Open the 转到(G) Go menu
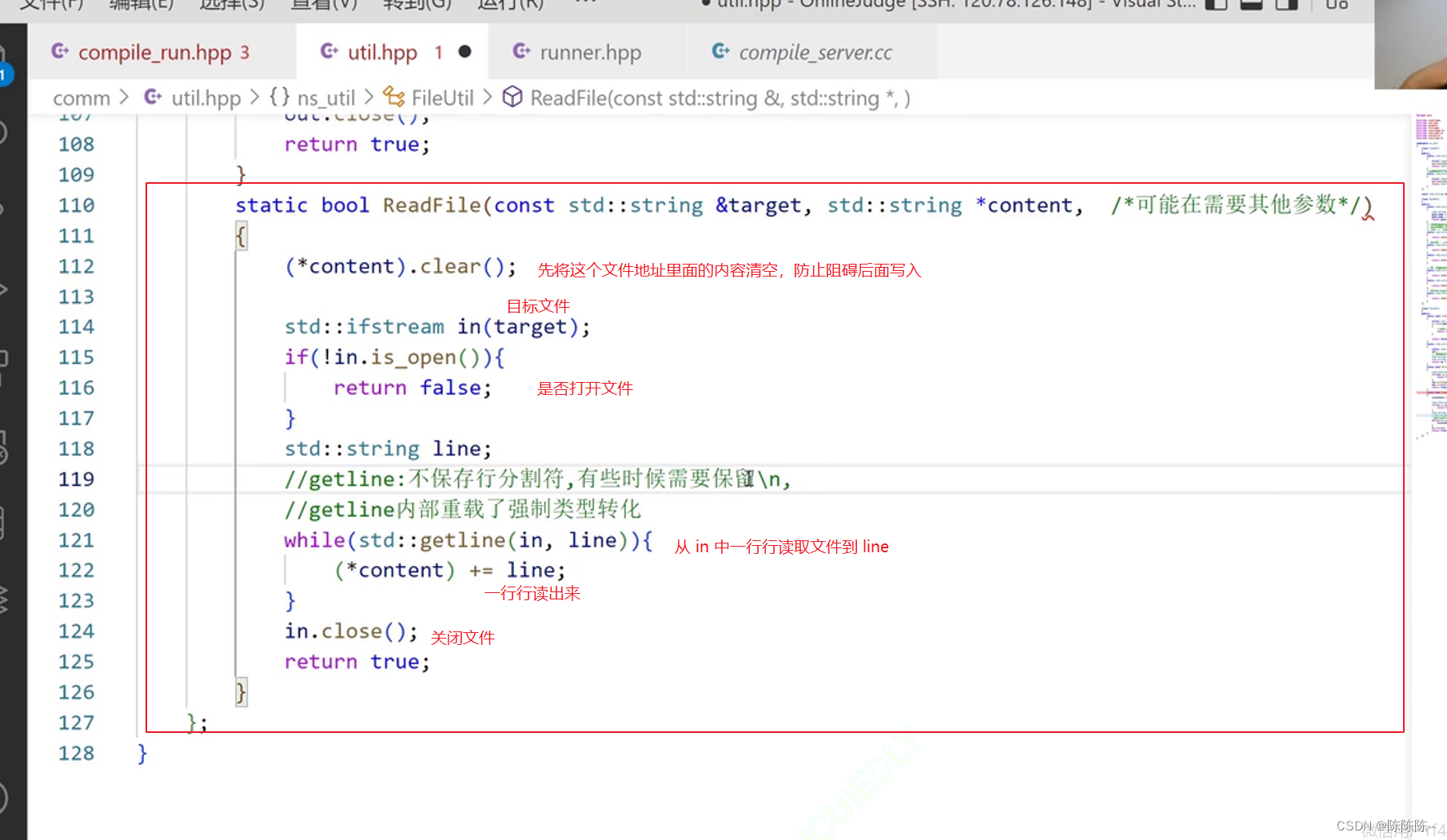The width and height of the screenshot is (1447, 840). 417,4
